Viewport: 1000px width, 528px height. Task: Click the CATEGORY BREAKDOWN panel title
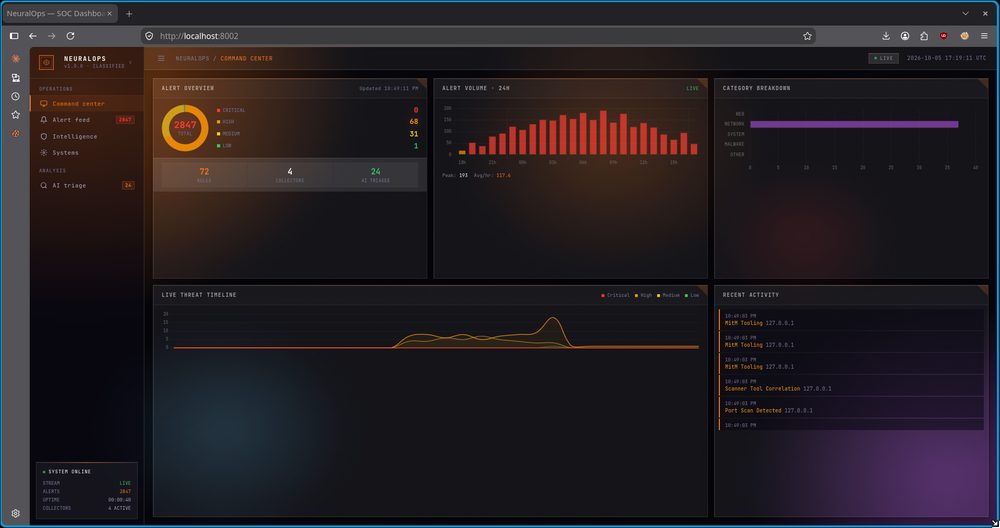[x=756, y=88]
